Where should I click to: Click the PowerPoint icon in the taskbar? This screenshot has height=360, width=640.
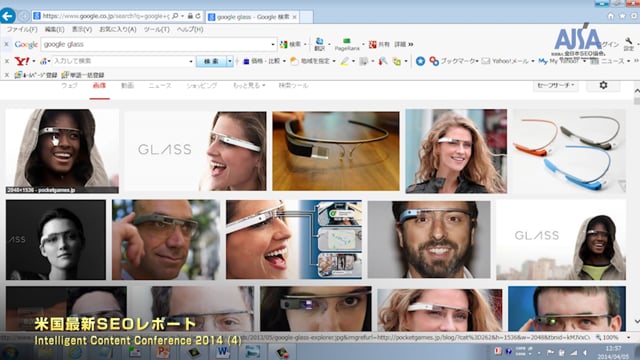[163, 352]
